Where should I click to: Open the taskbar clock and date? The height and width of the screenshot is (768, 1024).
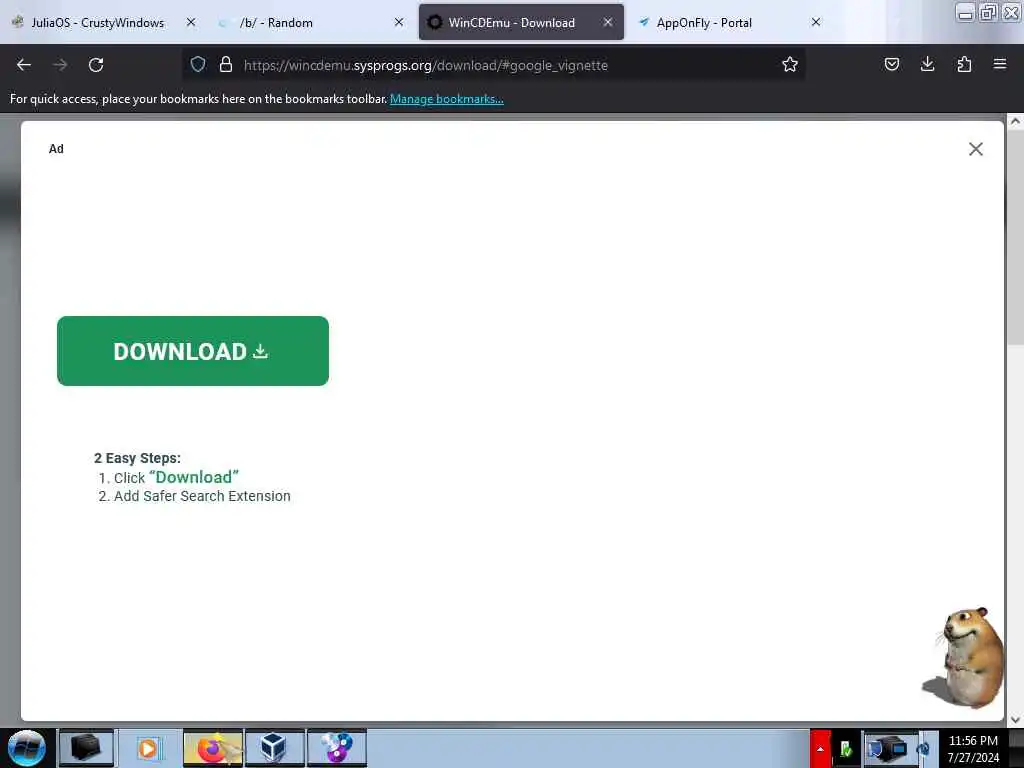click(973, 749)
